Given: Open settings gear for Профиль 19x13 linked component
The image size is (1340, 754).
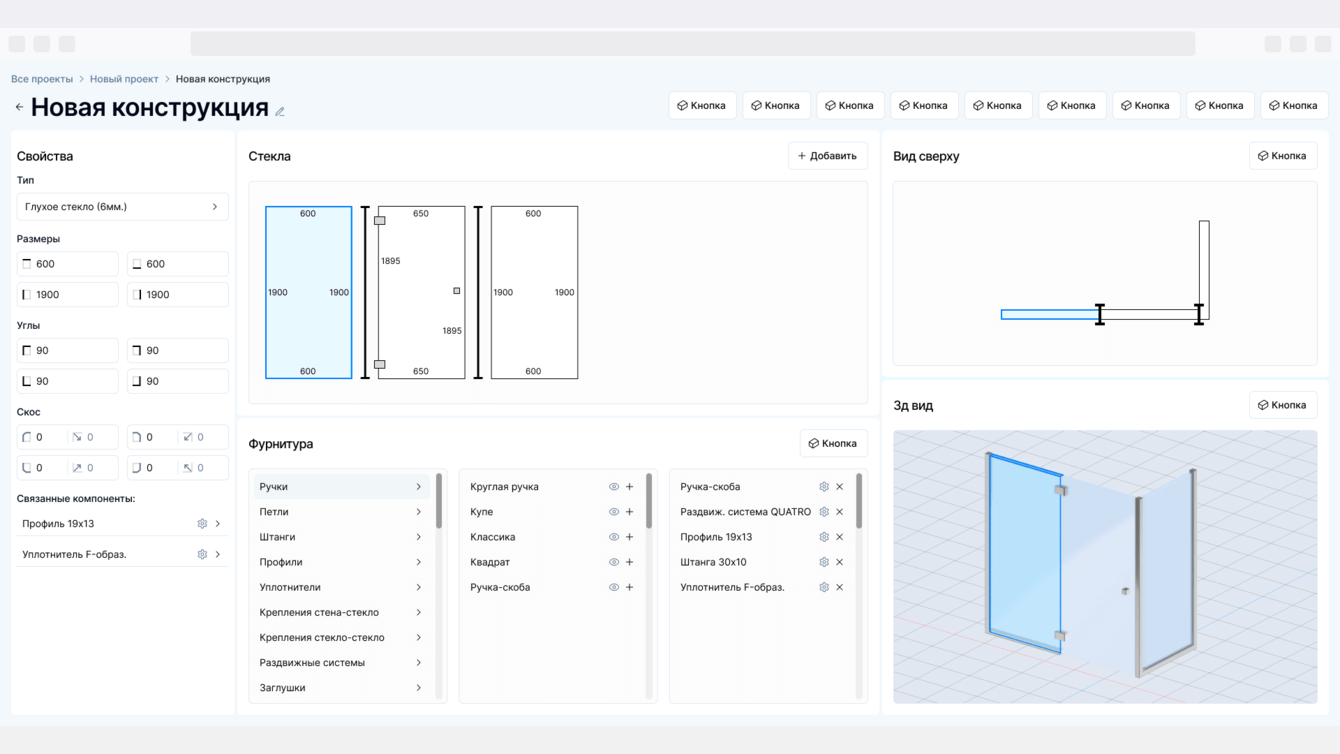Looking at the screenshot, I should [202, 524].
